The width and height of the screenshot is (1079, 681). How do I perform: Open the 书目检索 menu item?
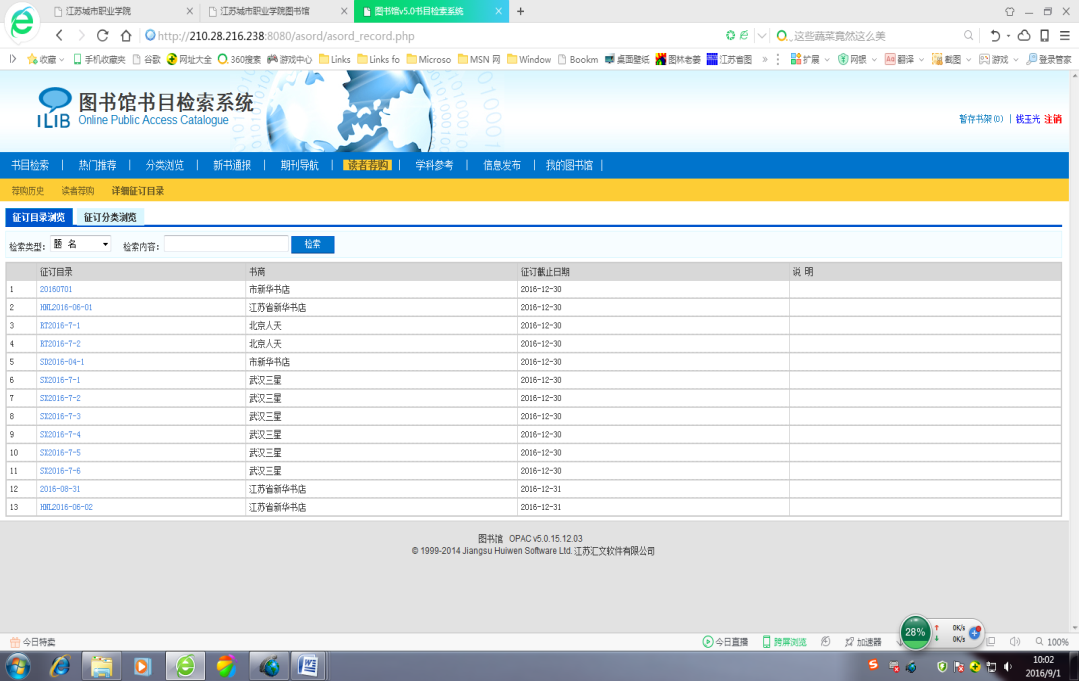pos(30,165)
